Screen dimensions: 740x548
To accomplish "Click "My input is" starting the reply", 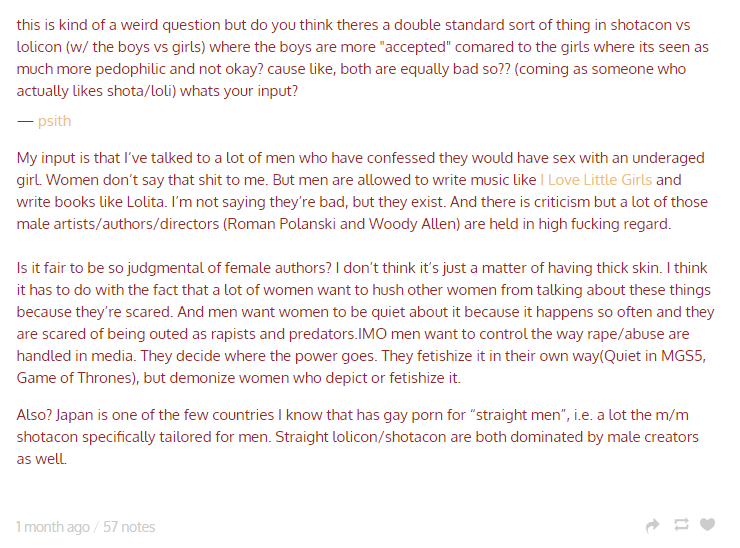I will (x=53, y=158).
